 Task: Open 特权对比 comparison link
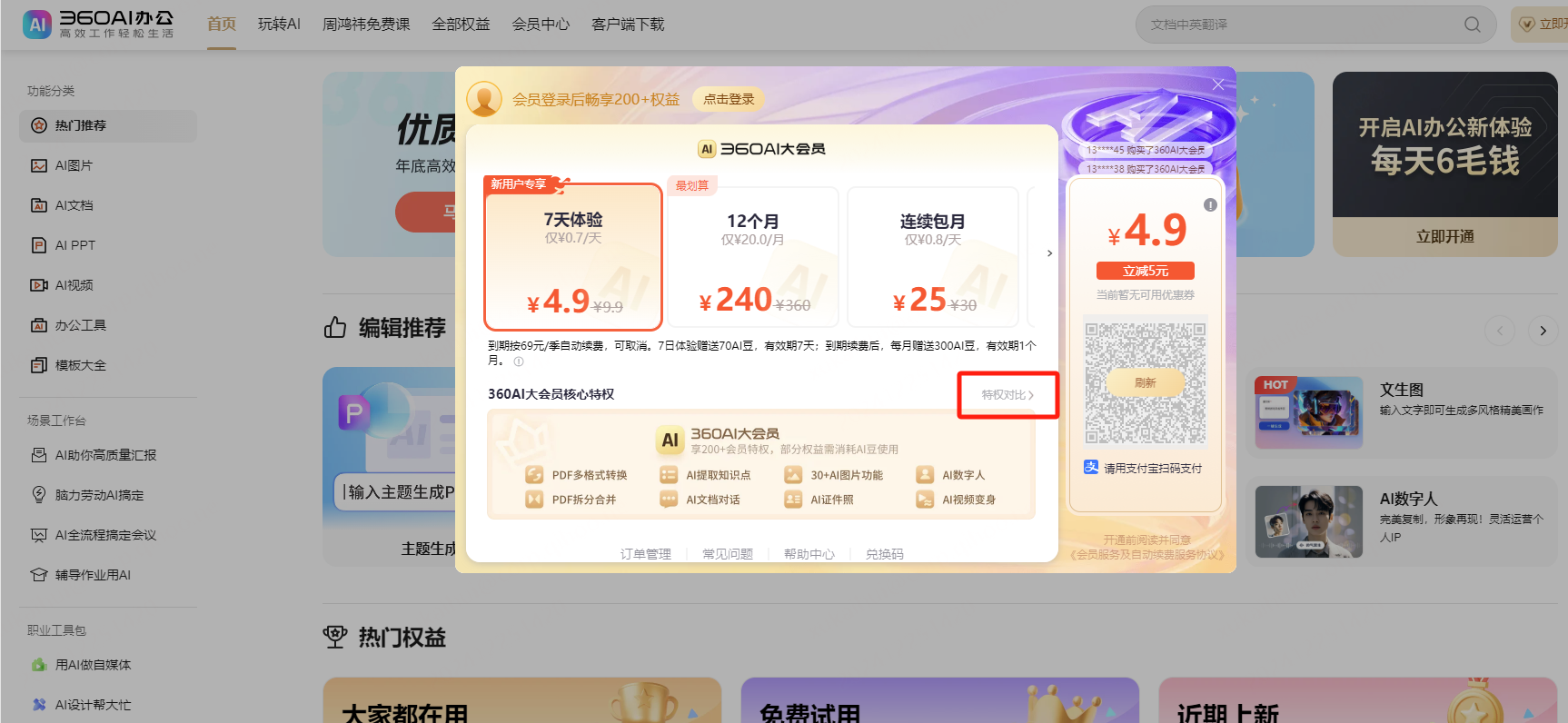point(1007,395)
